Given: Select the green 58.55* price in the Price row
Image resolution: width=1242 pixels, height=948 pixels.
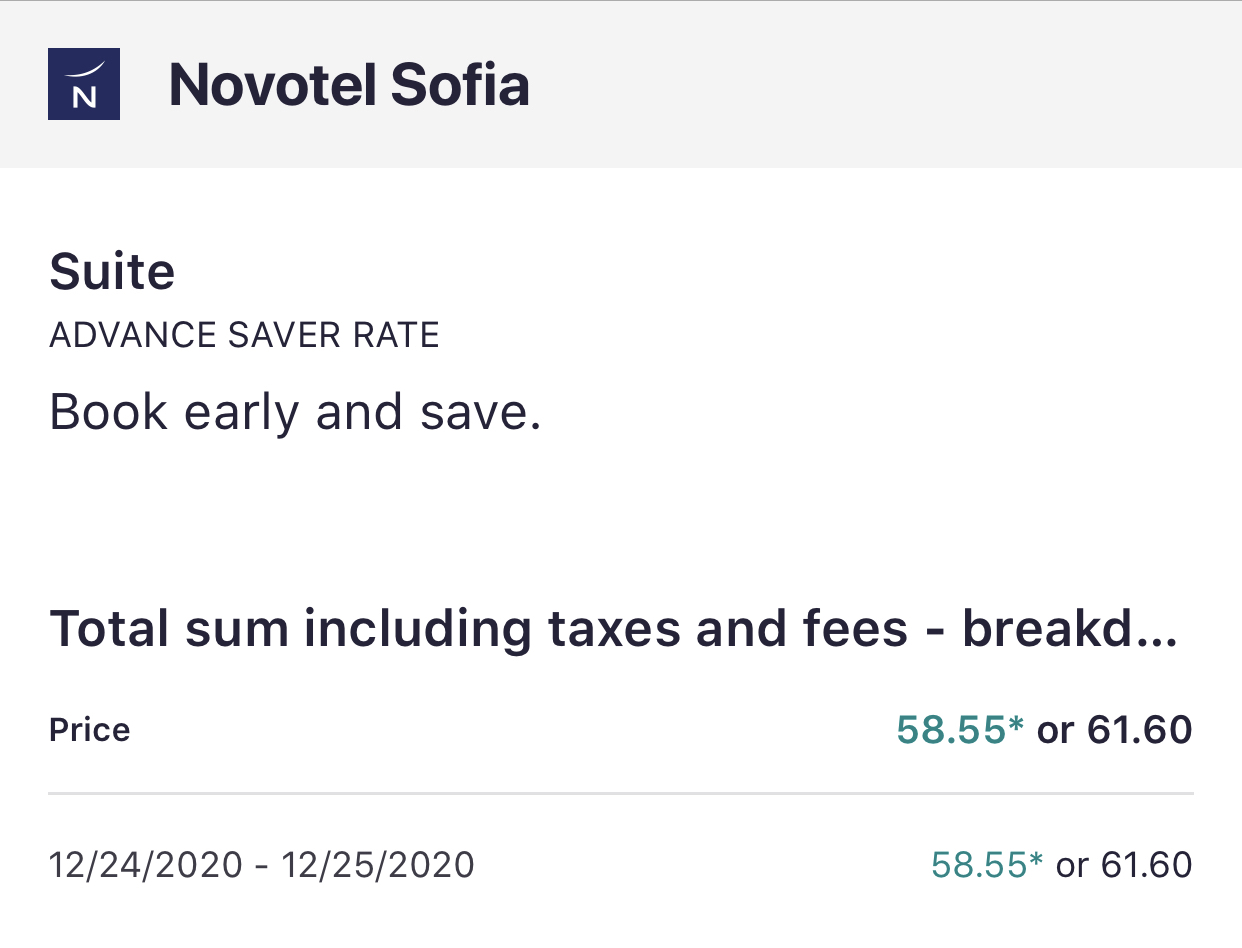Looking at the screenshot, I should coord(960,730).
